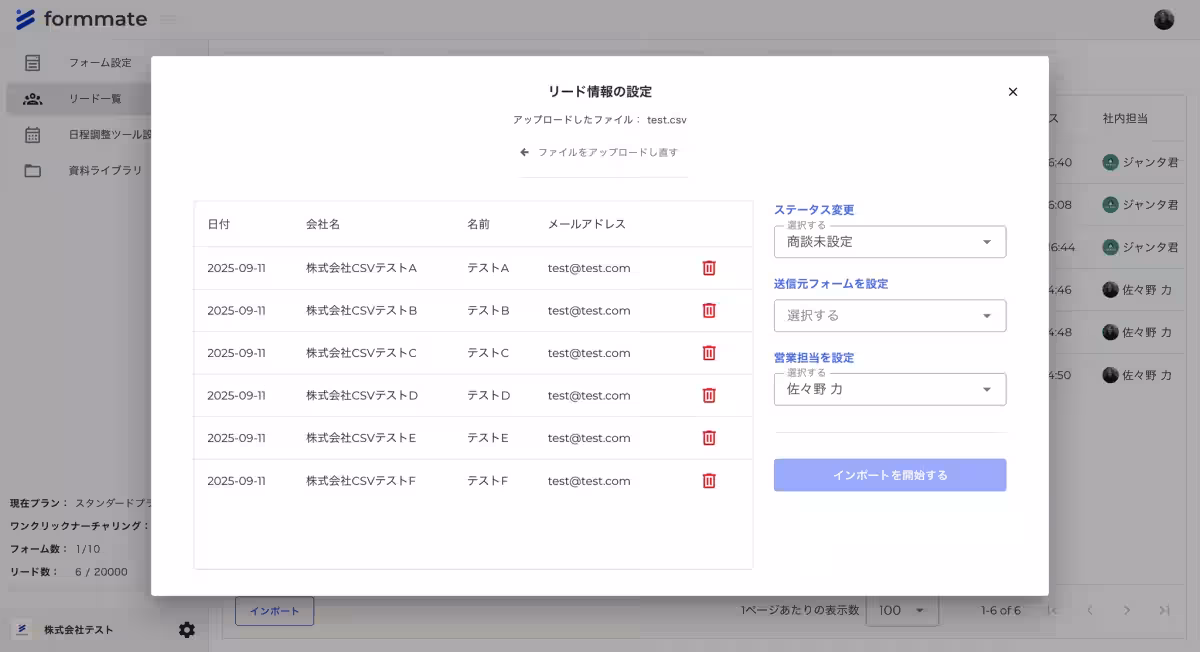The width and height of the screenshot is (1200, 652).
Task: Open 日程調整ツール設定 via its calendar icon
Action: tap(32, 133)
